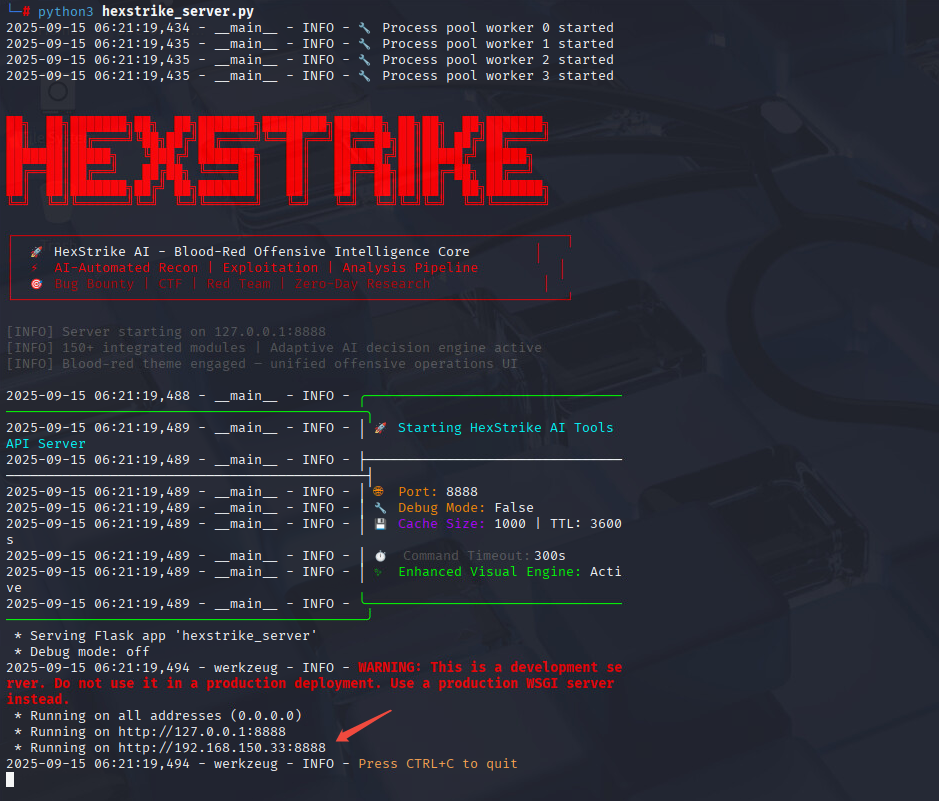Screen dimensions: 939x801
Task: Click the Exploitation text in the banner
Action: (270, 268)
